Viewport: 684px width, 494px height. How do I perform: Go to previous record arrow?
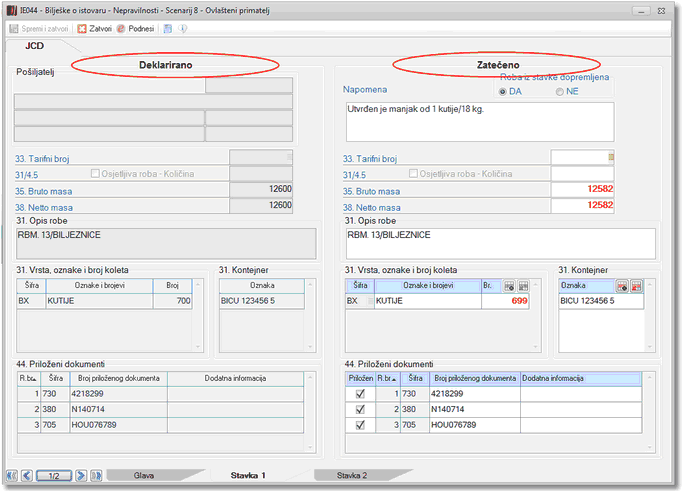click(x=27, y=475)
